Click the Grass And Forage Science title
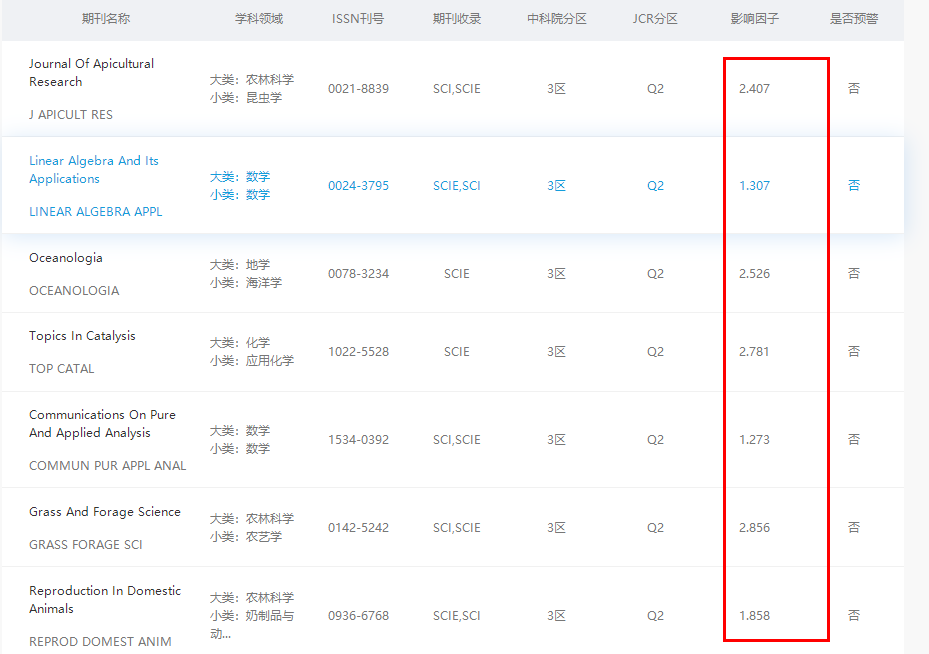Viewport: 929px width, 654px height. 105,512
